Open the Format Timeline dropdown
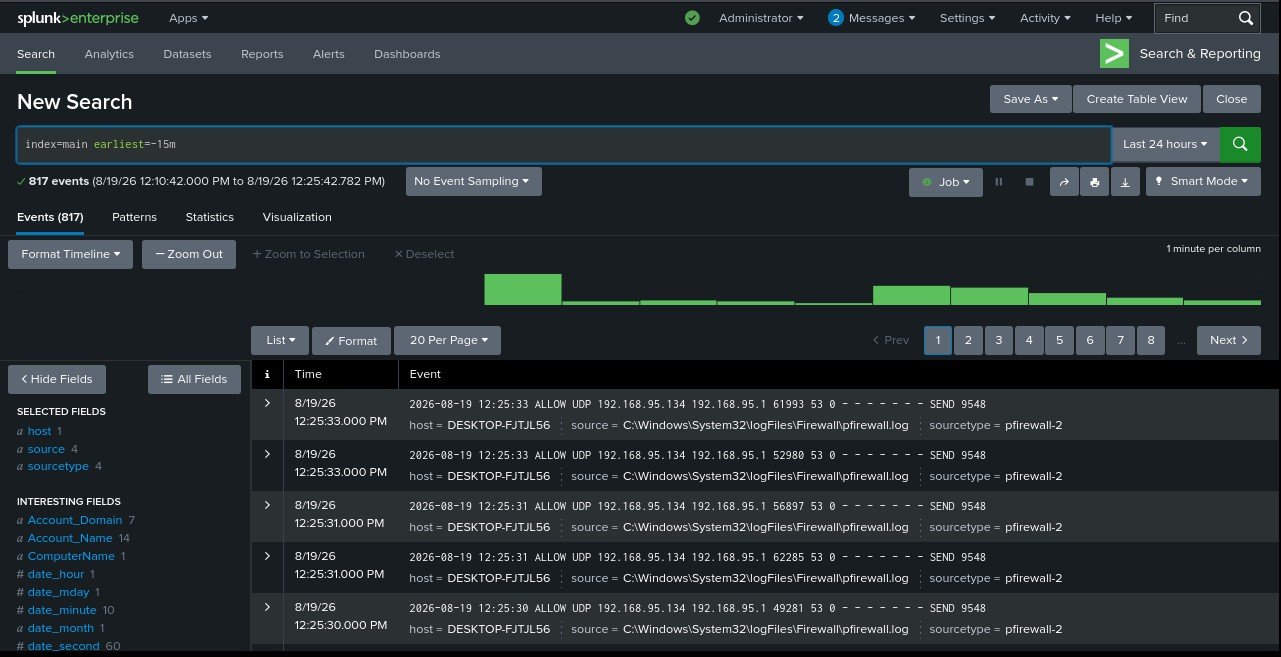 70,254
